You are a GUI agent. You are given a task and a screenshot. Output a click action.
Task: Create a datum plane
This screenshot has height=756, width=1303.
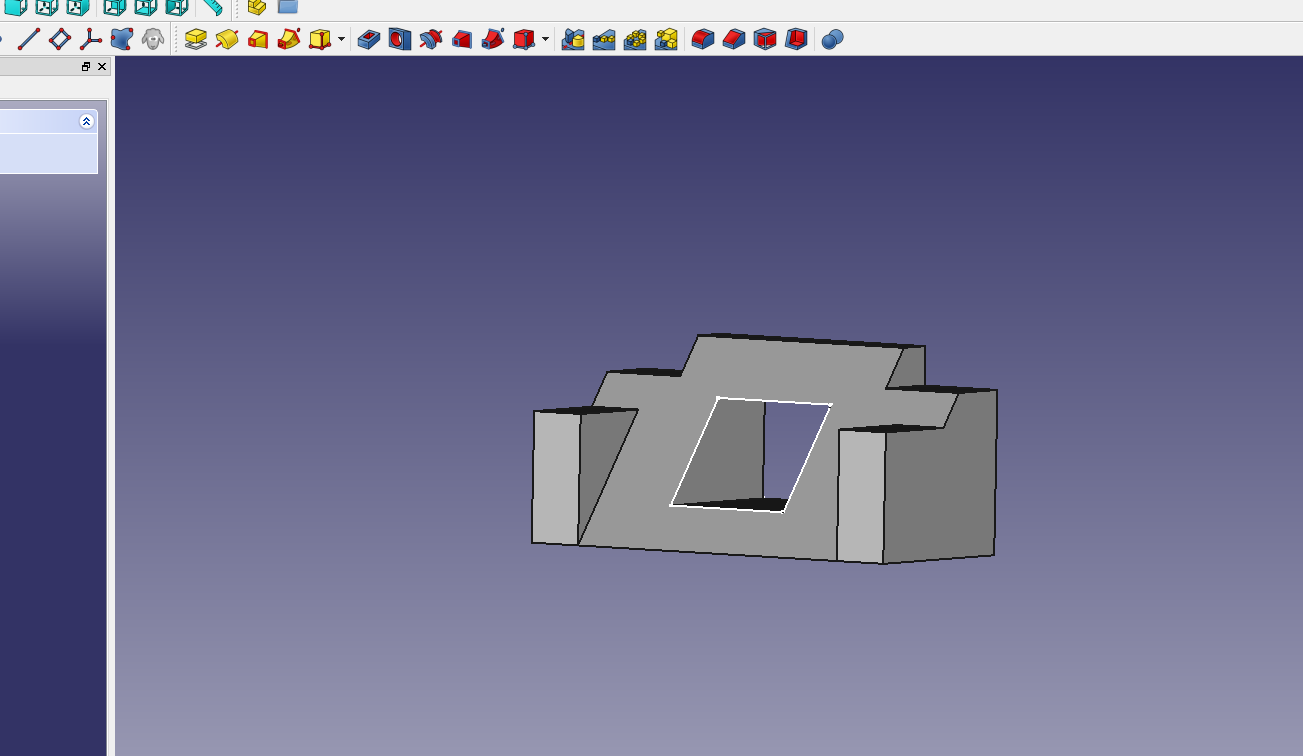(60, 40)
